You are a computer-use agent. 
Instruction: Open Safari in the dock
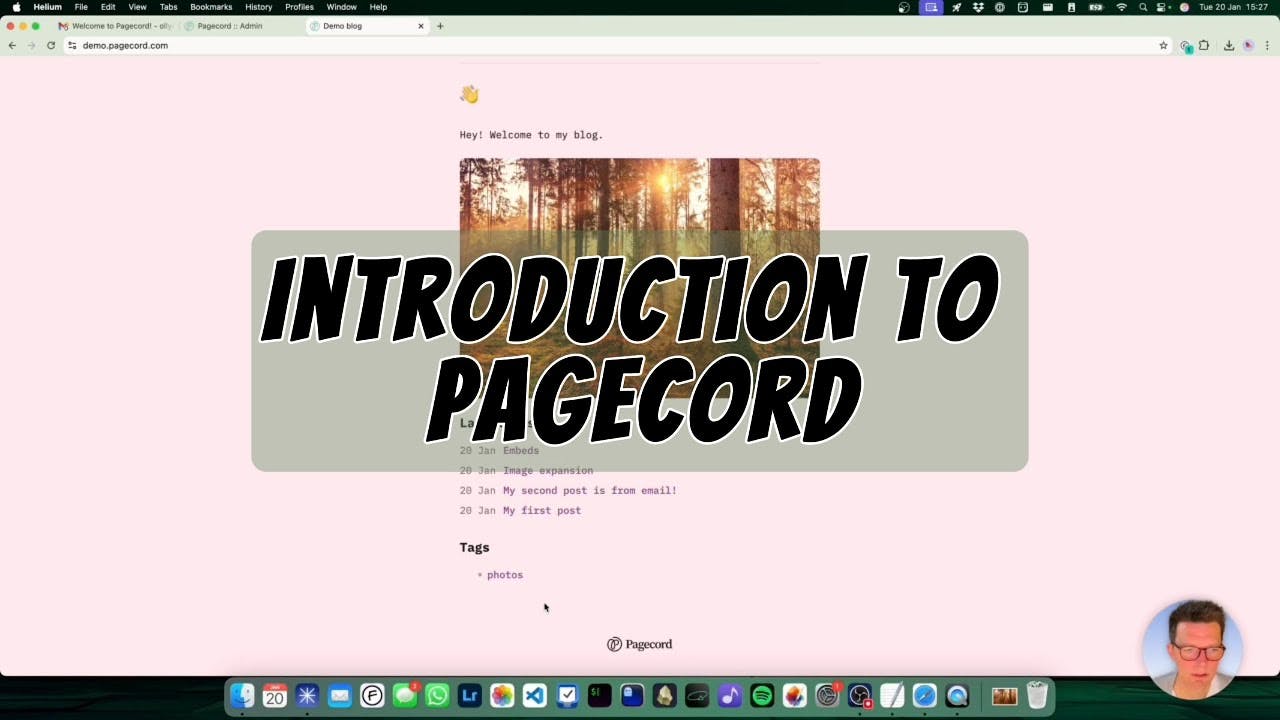(x=925, y=695)
